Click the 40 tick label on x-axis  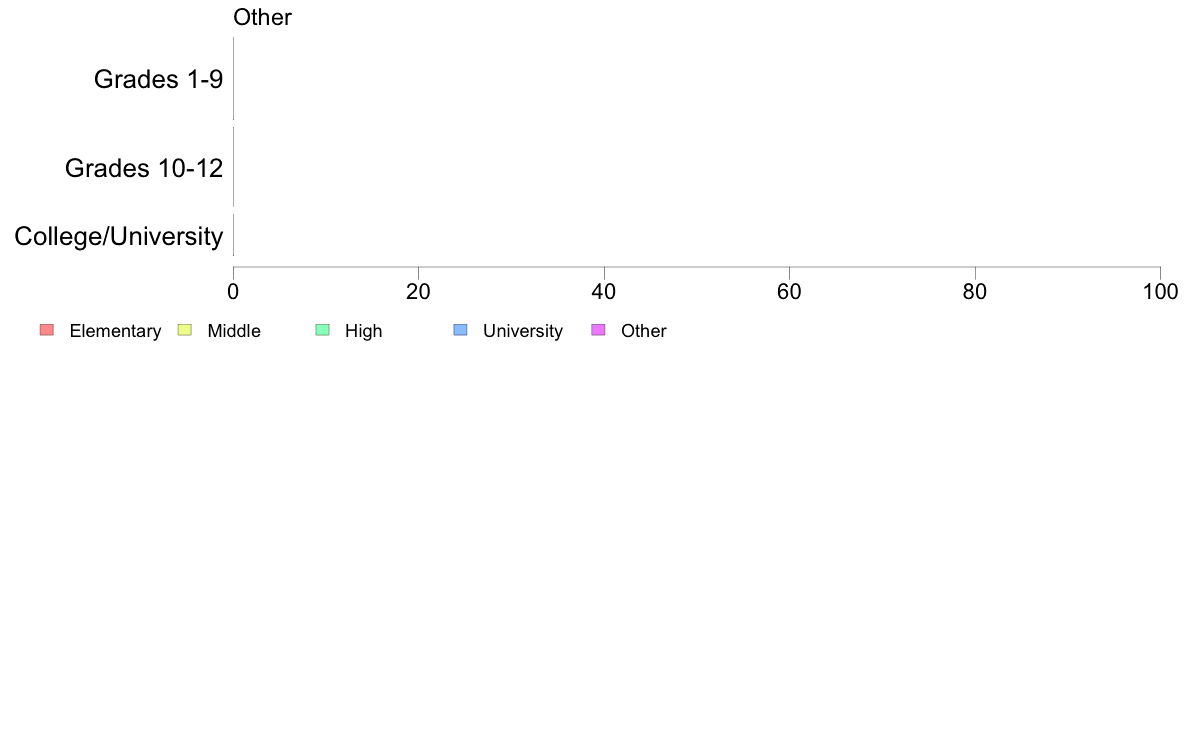[604, 292]
